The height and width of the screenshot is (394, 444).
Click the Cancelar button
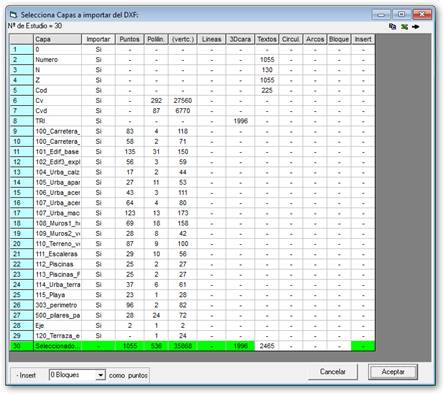point(332,372)
